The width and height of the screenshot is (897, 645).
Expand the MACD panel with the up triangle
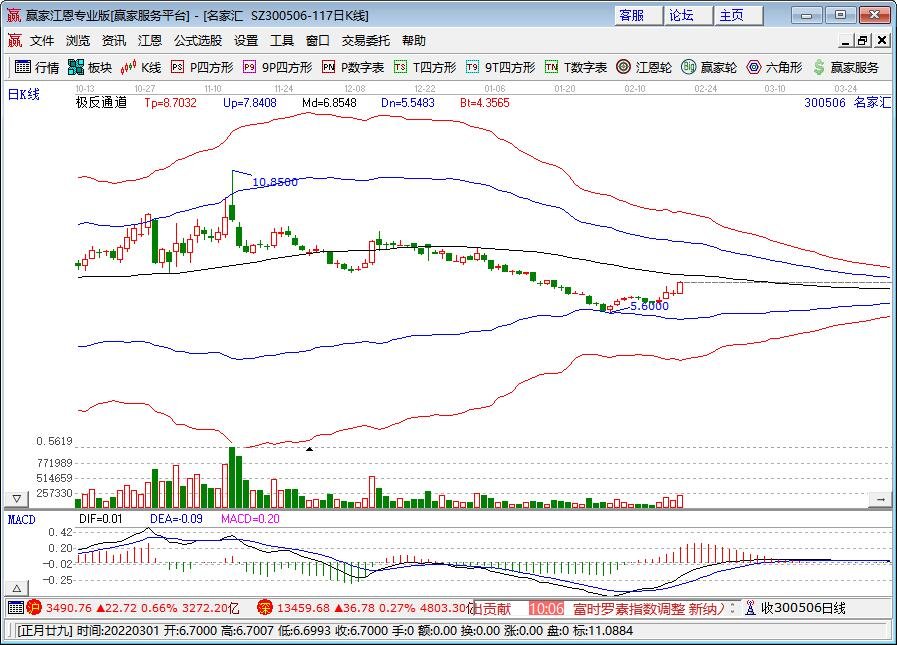[x=17, y=588]
